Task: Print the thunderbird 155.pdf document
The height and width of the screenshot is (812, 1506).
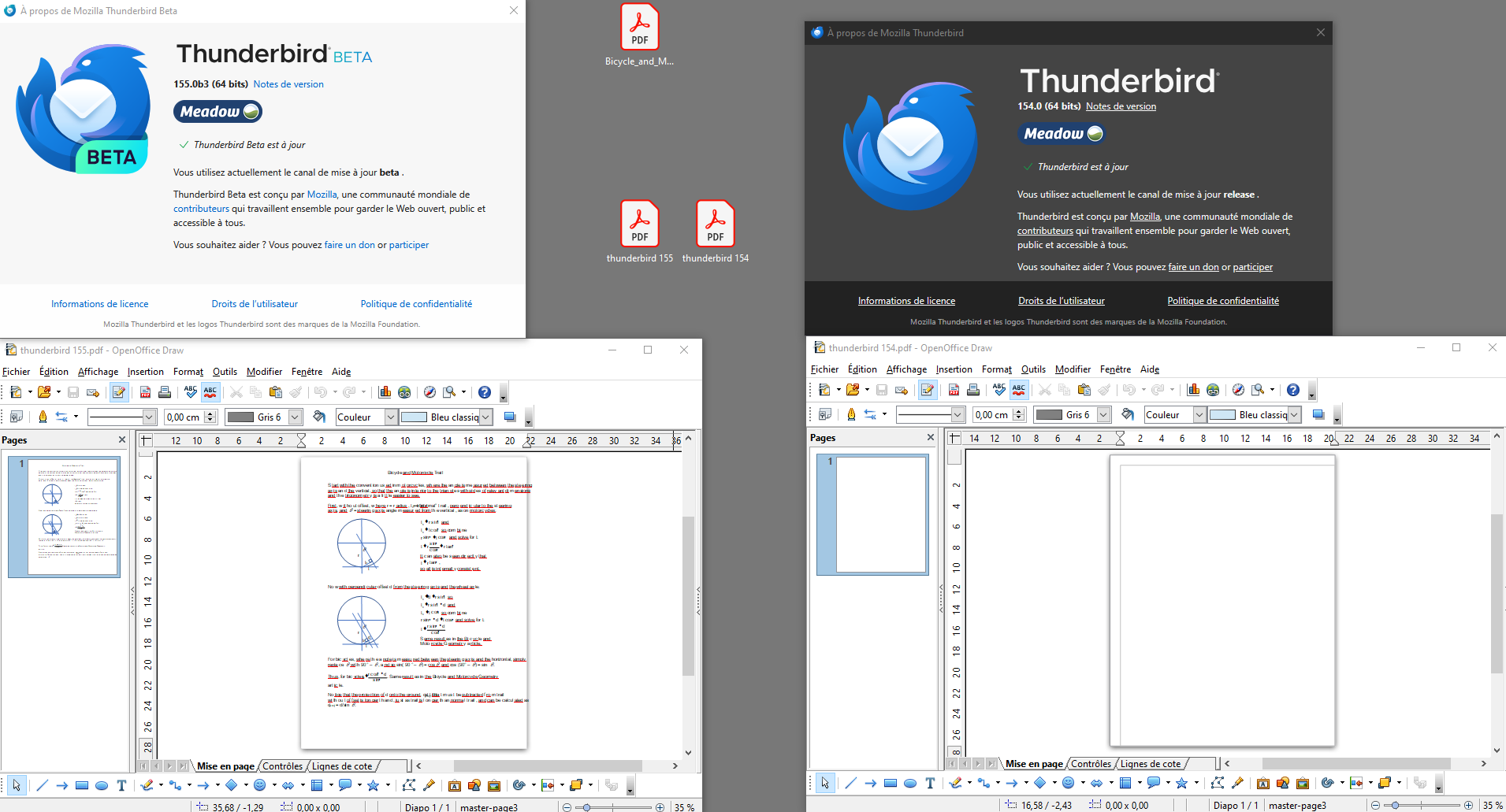Action: [x=165, y=392]
